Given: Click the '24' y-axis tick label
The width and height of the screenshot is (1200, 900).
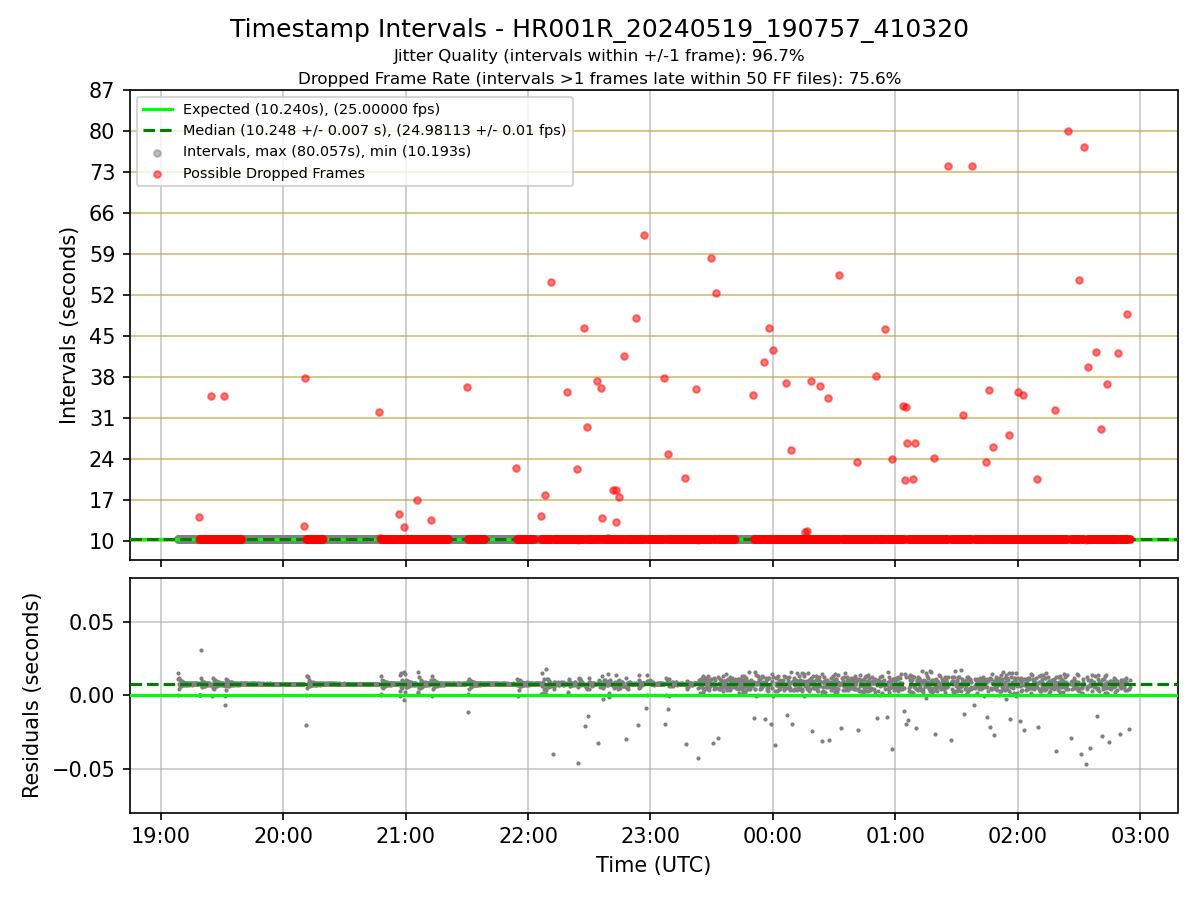Looking at the screenshot, I should tap(103, 459).
